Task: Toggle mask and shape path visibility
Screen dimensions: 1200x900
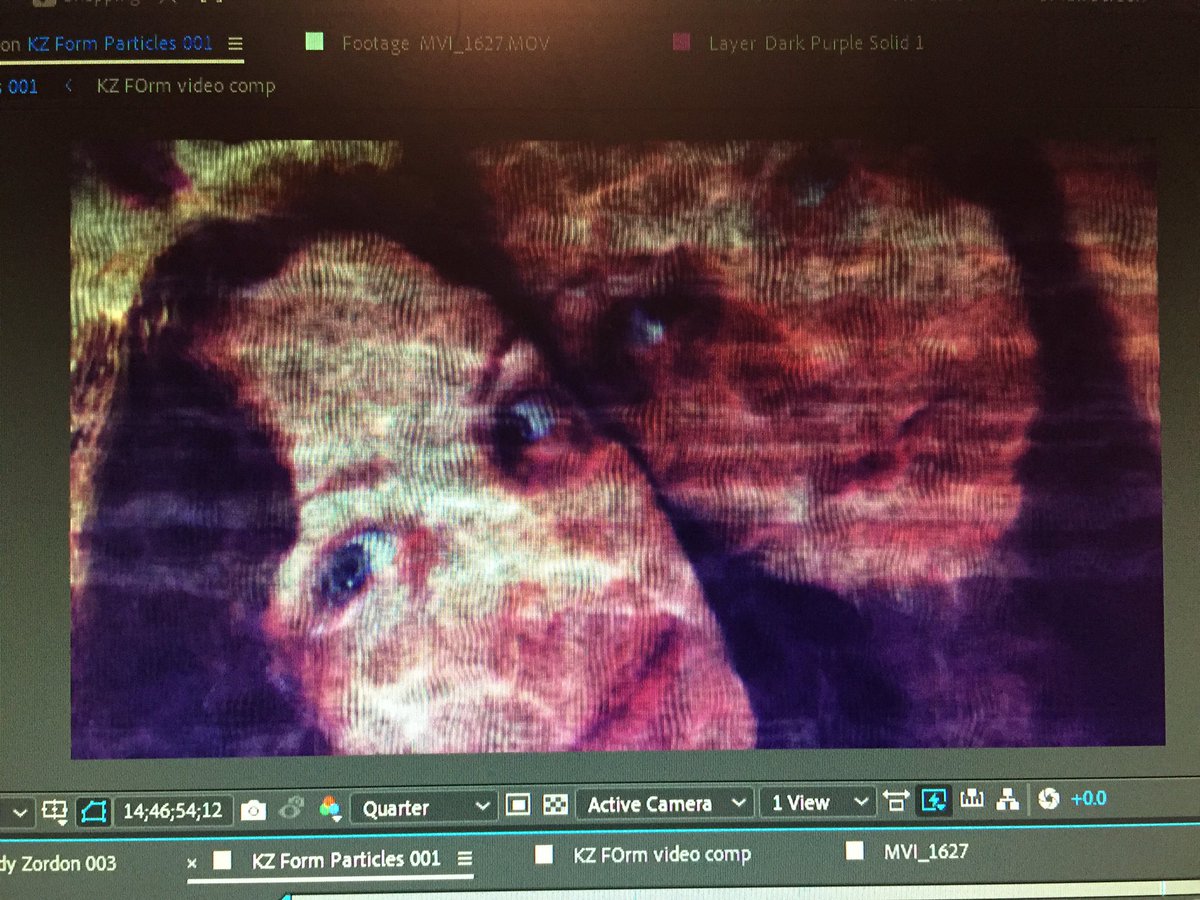Action: point(93,803)
